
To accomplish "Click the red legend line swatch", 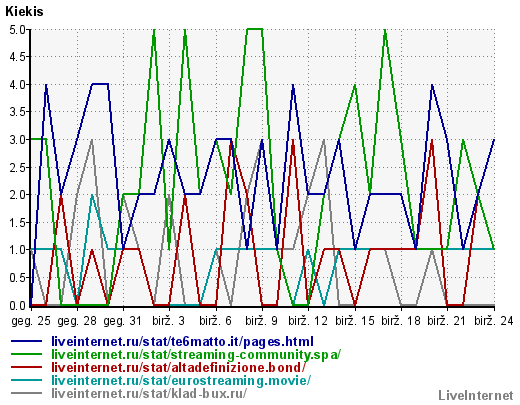I will (x=27, y=367).
